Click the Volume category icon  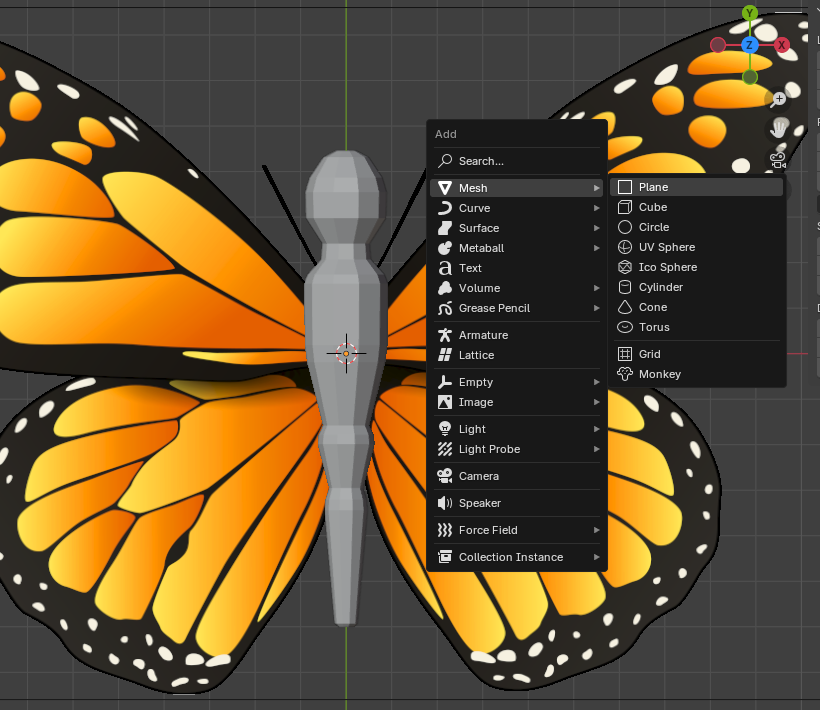445,288
